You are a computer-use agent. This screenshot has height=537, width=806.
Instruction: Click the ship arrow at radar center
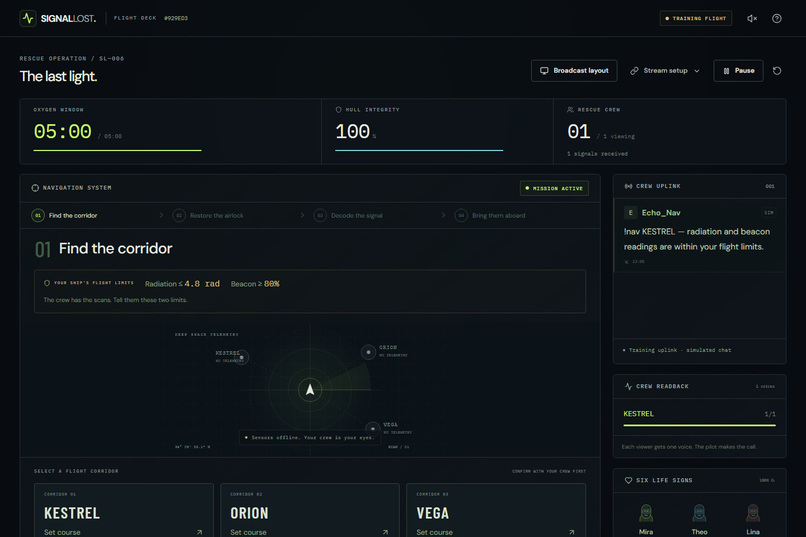310,390
